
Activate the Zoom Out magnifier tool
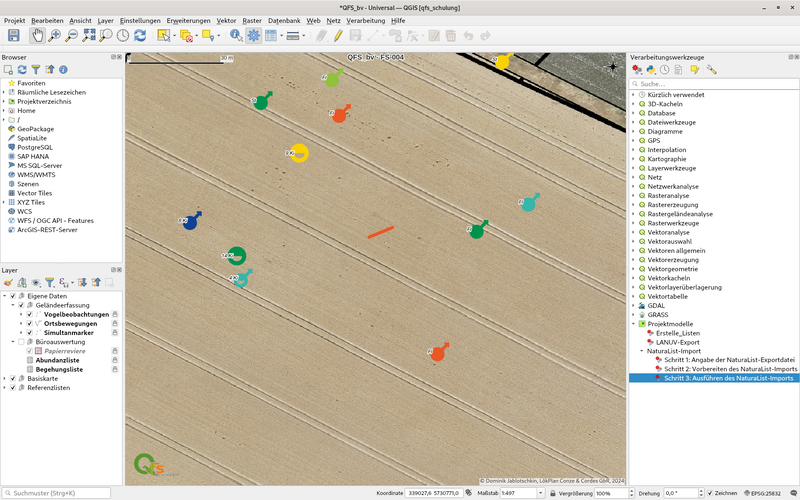click(71, 35)
